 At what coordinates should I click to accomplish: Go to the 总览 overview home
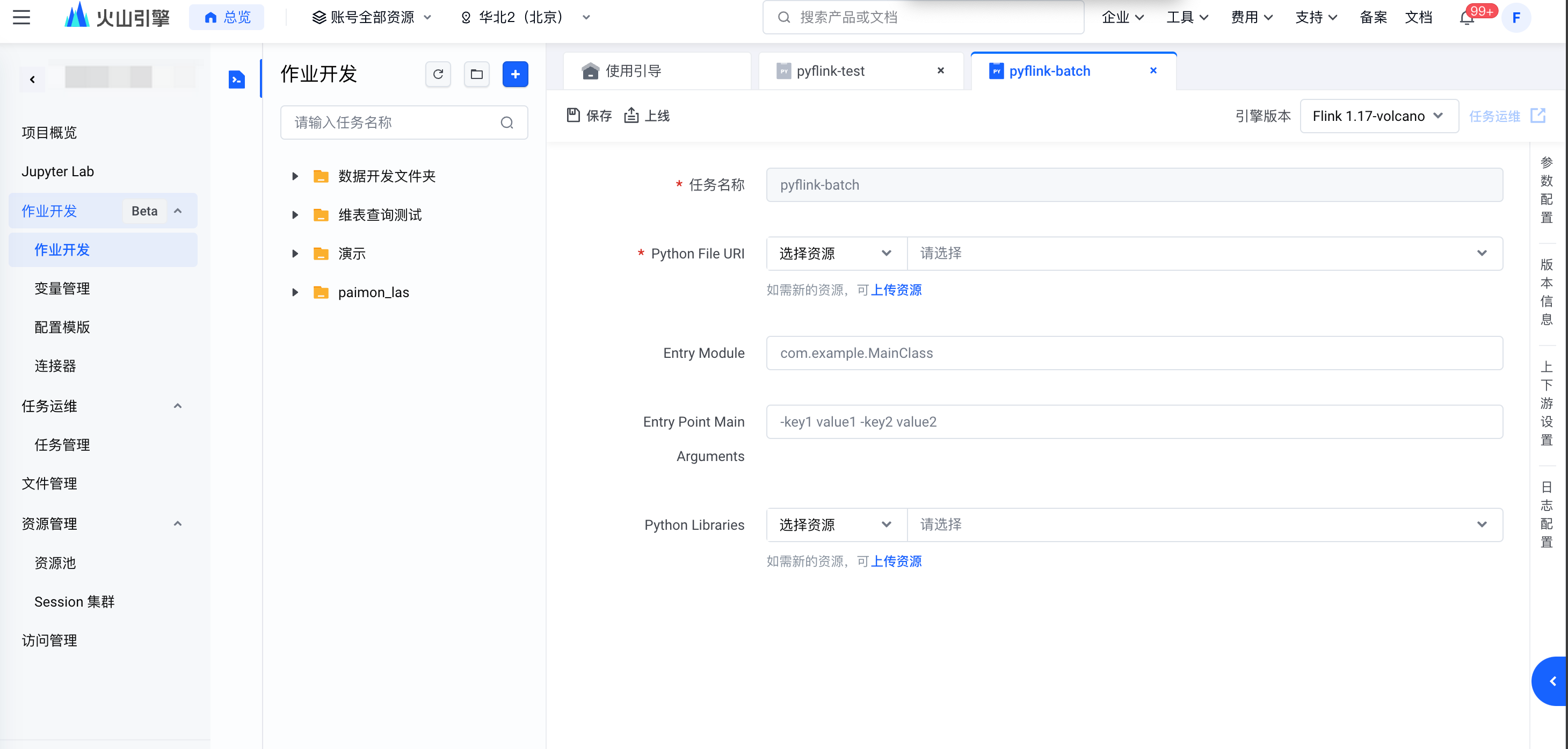pyautogui.click(x=227, y=17)
